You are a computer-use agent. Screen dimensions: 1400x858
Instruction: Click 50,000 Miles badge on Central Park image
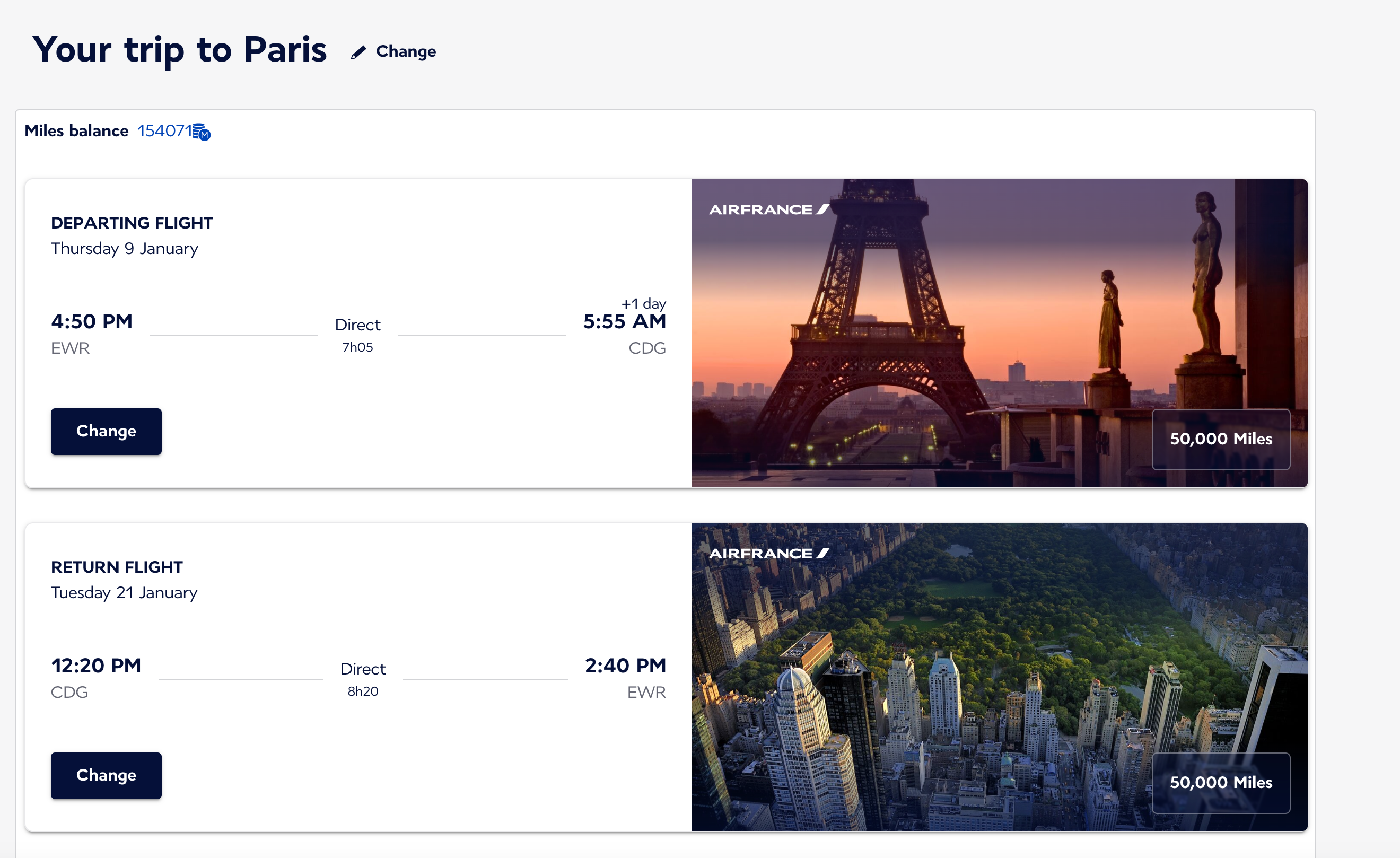click(1220, 782)
